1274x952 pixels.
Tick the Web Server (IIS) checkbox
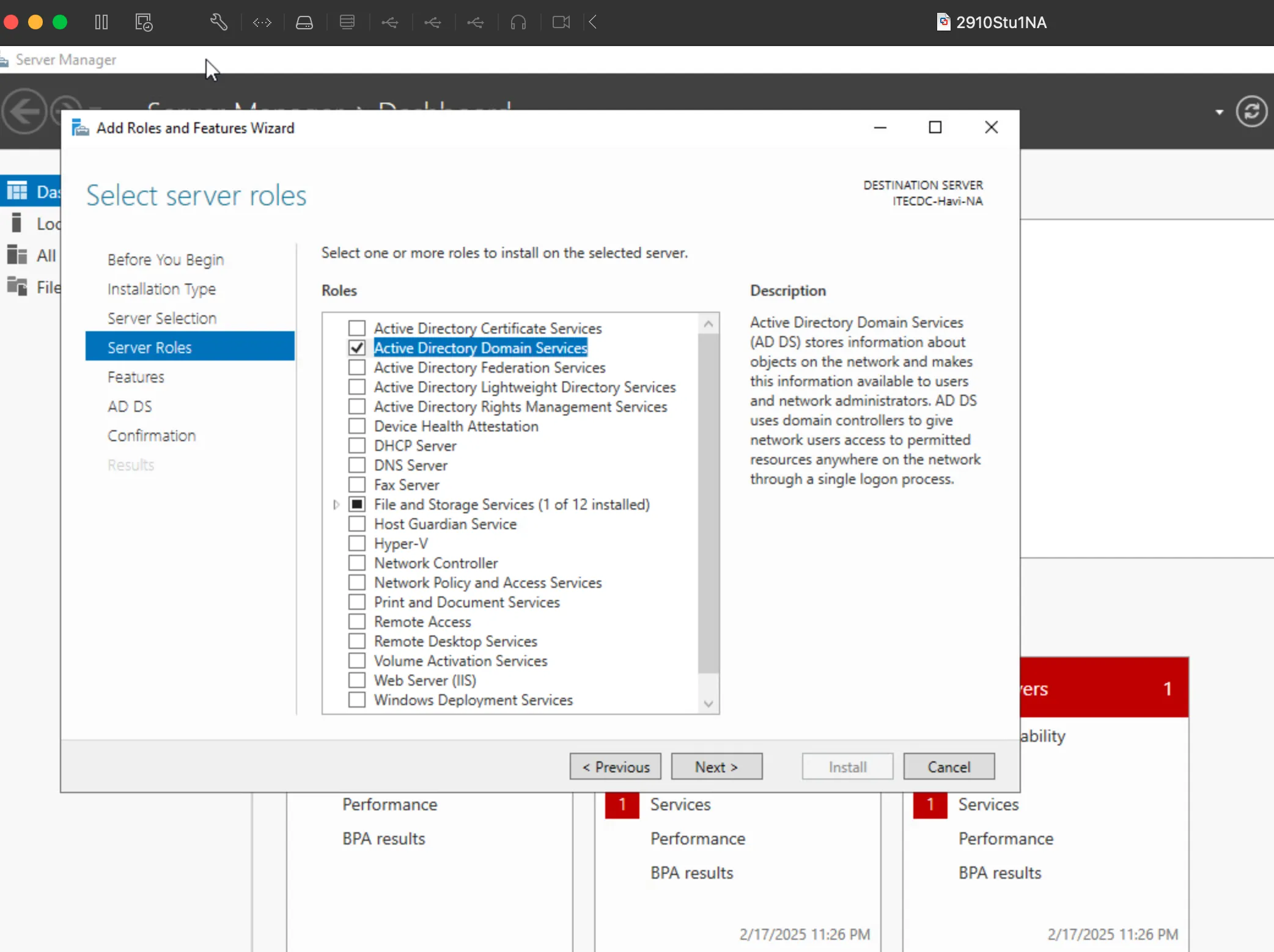[357, 680]
